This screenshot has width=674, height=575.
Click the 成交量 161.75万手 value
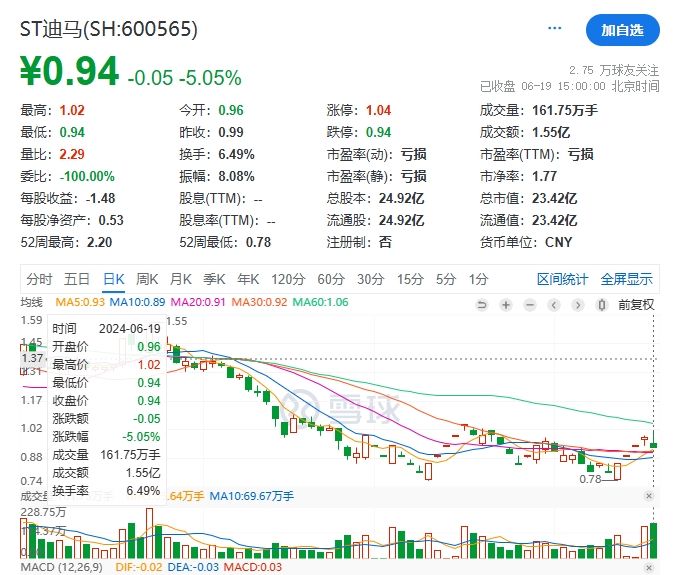coord(565,110)
